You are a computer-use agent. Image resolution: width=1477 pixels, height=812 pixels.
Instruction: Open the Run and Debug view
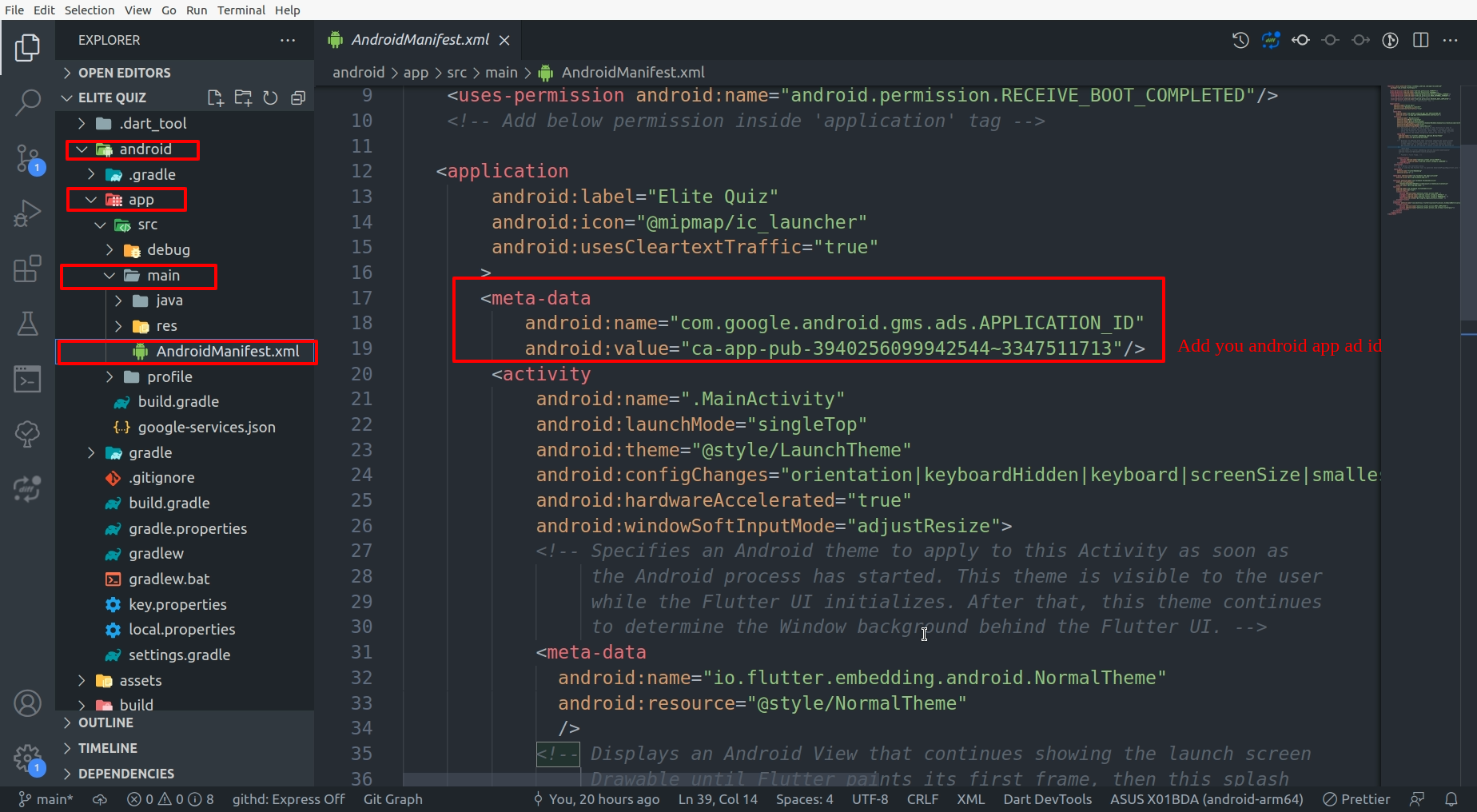pyautogui.click(x=27, y=213)
